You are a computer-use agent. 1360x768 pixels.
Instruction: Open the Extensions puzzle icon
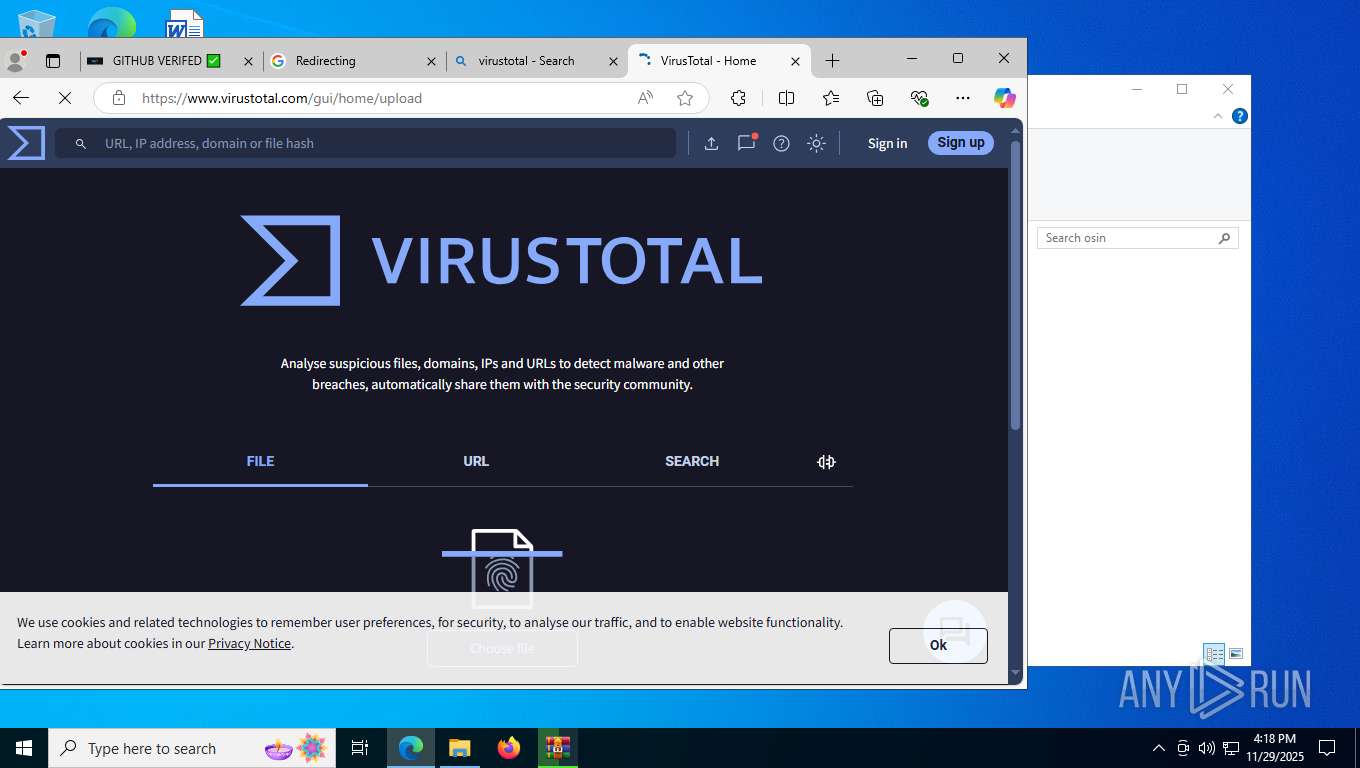738,98
